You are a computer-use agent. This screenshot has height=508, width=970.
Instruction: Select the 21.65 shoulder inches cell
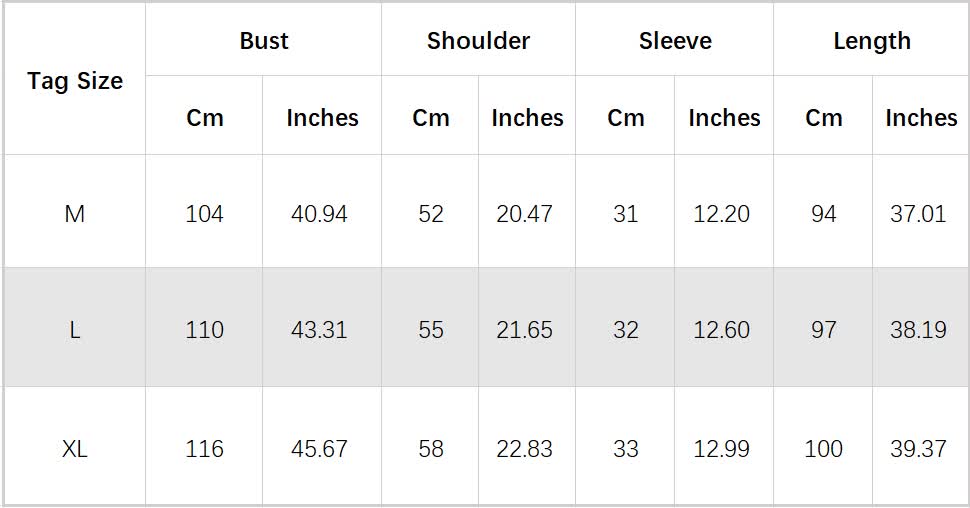(x=525, y=329)
